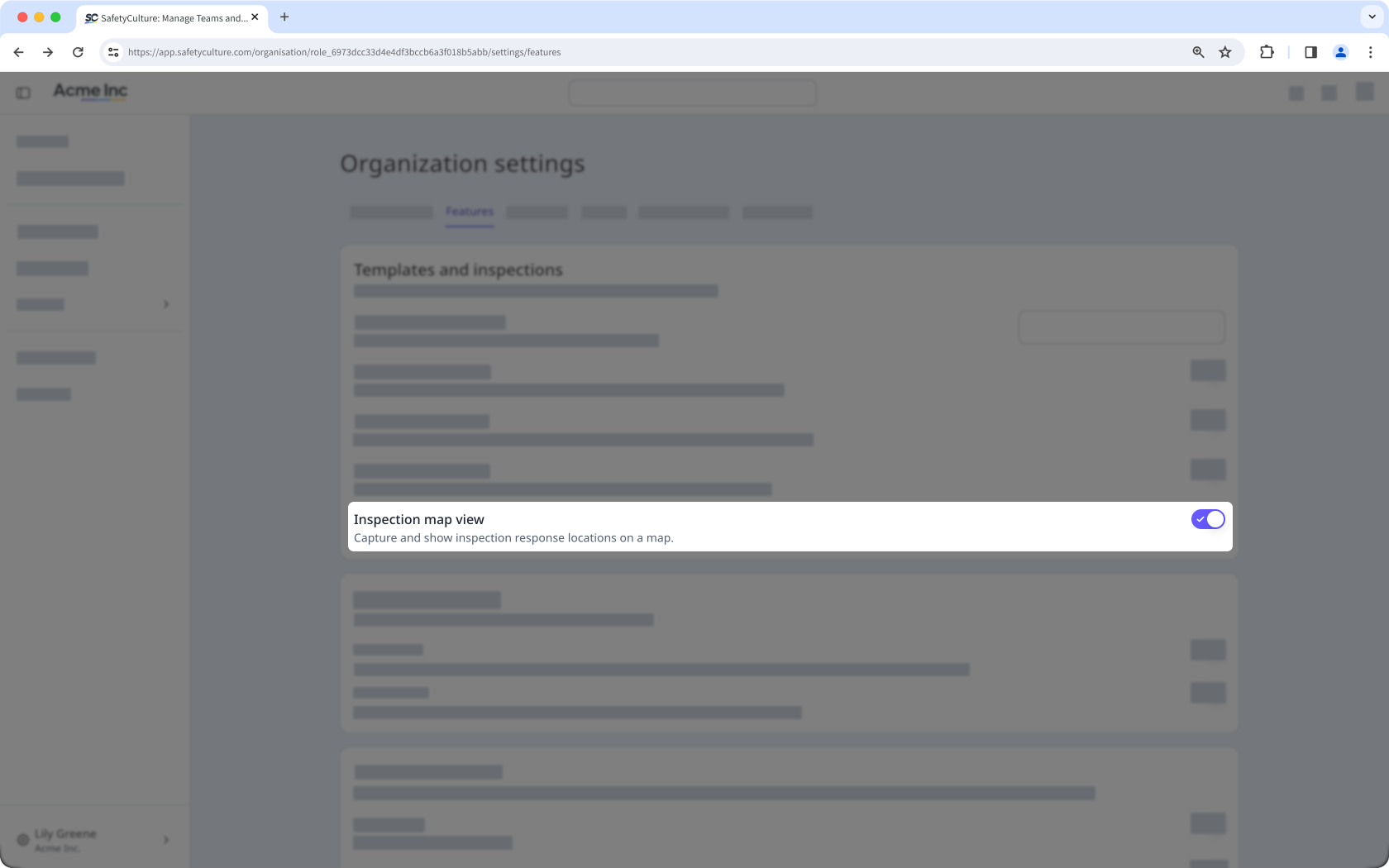Toggle browser side panel icon
The height and width of the screenshot is (868, 1389).
(1310, 52)
